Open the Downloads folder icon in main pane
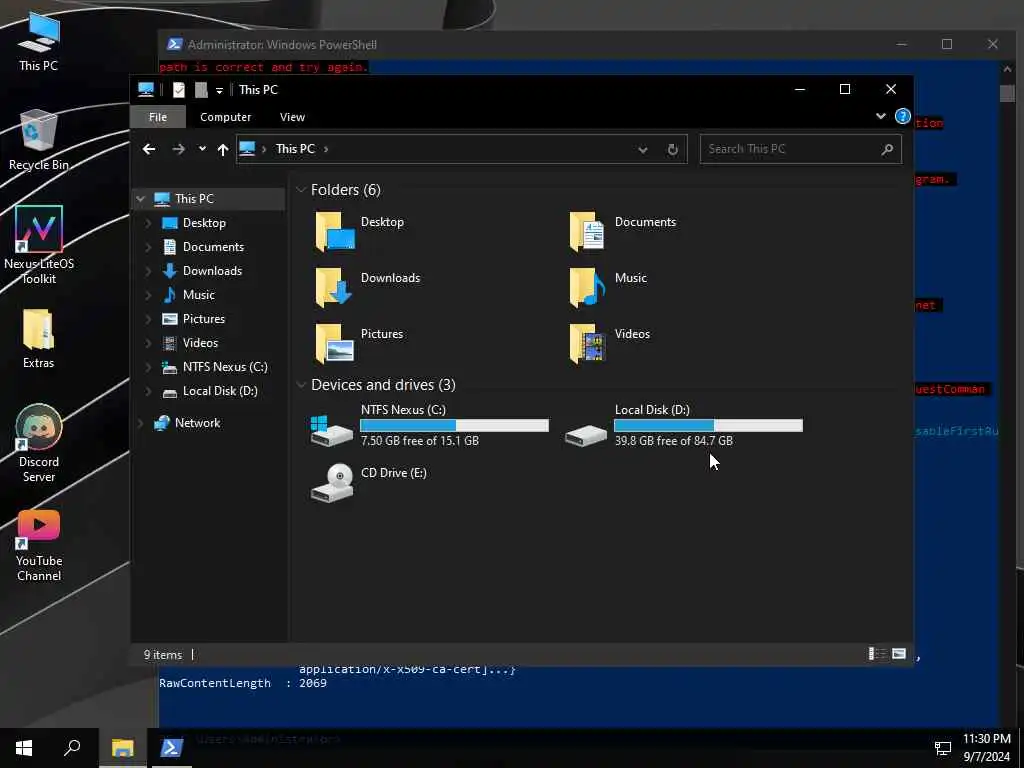The image size is (1024, 768). click(334, 287)
